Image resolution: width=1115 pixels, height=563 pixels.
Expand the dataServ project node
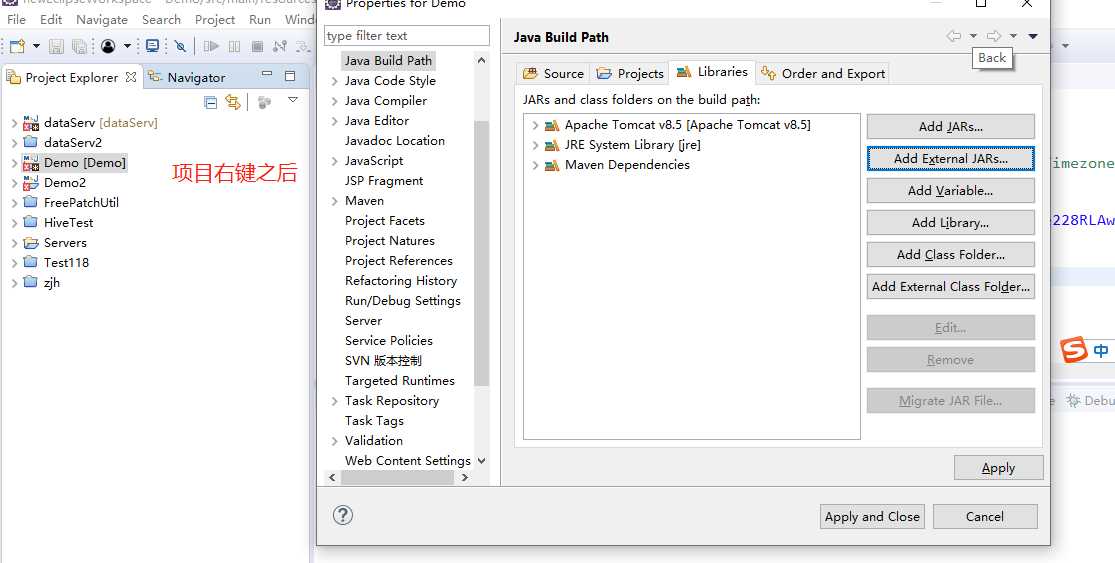tap(14, 123)
